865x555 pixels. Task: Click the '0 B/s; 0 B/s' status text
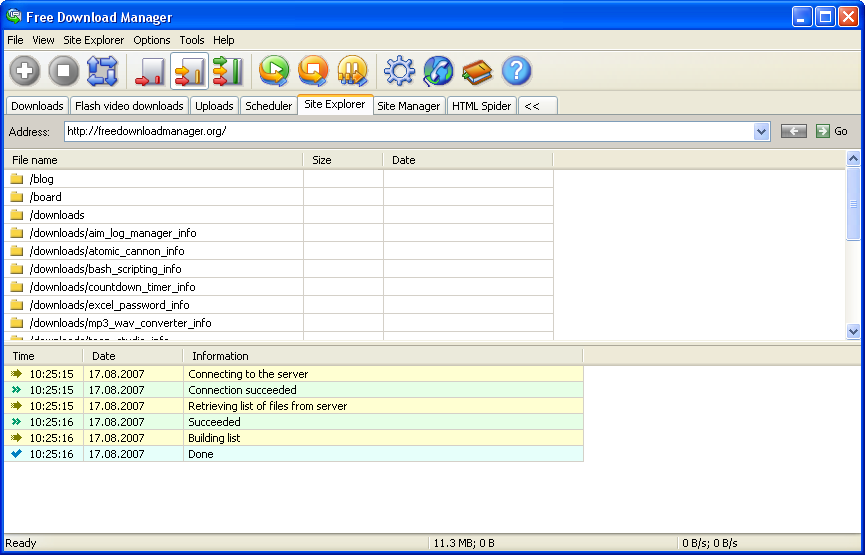click(709, 543)
